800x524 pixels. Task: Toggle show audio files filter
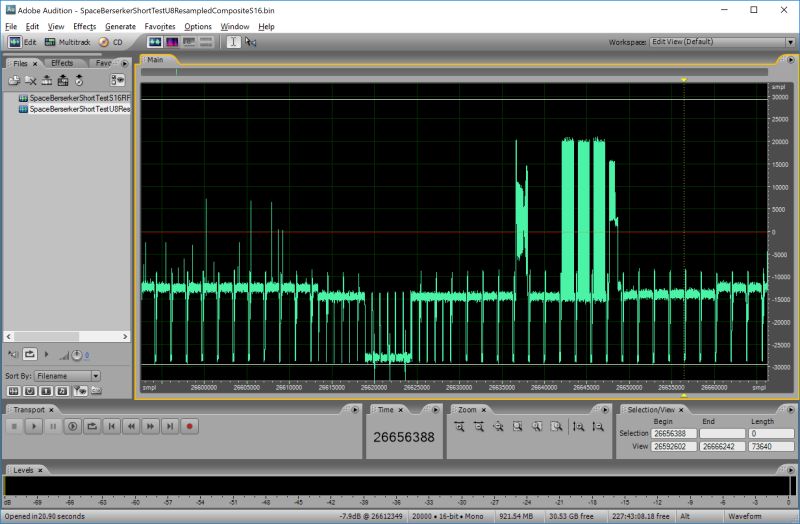pyautogui.click(x=14, y=391)
